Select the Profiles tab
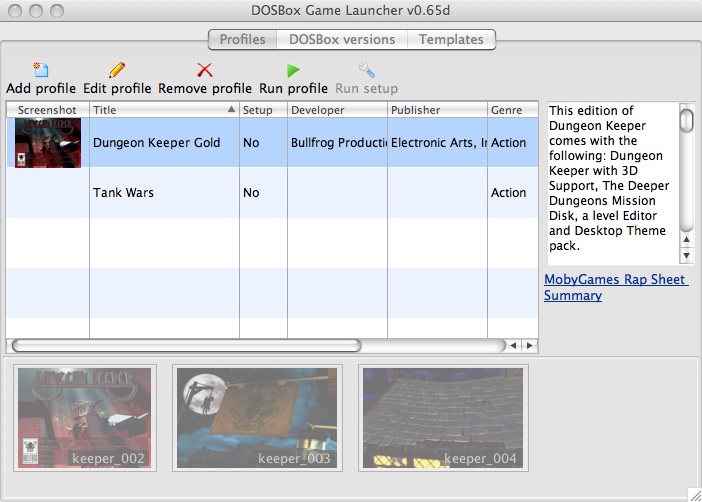702x502 pixels. pos(242,40)
